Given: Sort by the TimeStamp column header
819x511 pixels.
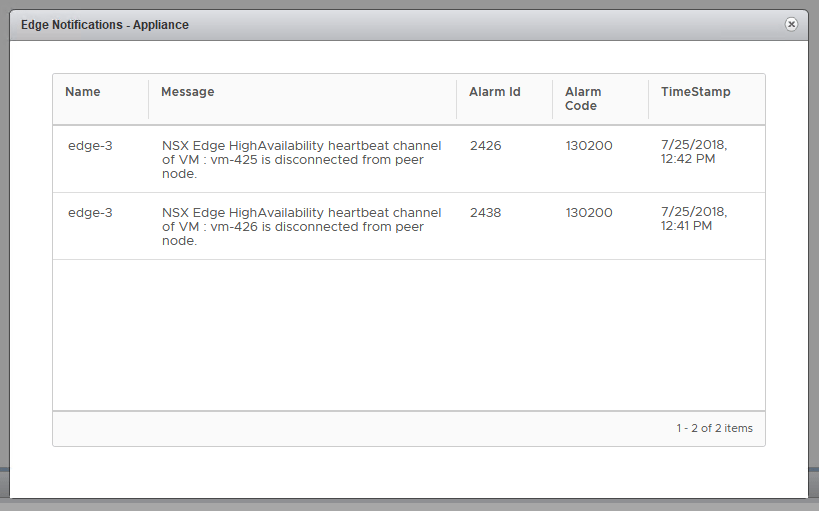Looking at the screenshot, I should (695, 92).
